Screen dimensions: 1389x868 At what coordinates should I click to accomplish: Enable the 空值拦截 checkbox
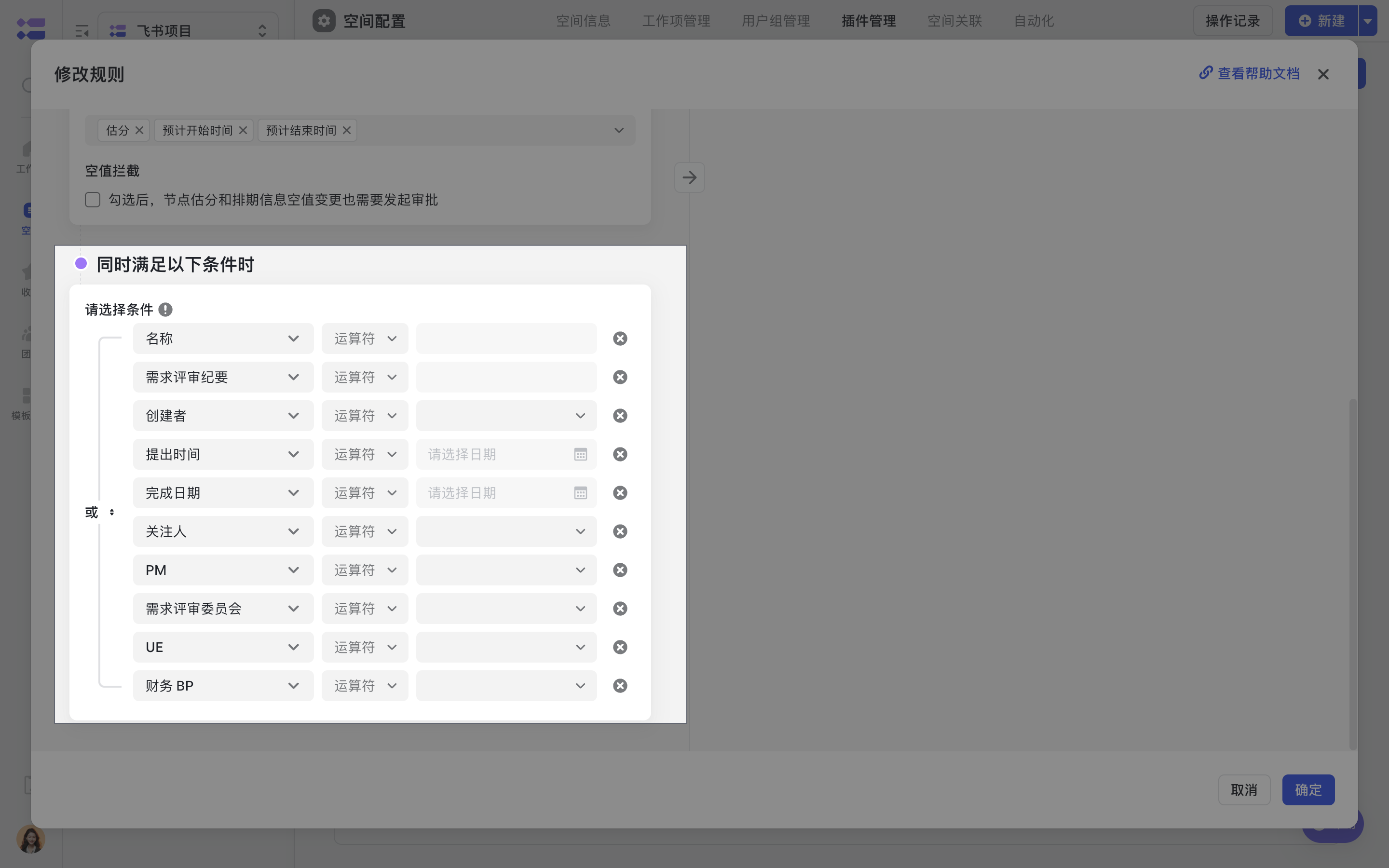point(93,200)
